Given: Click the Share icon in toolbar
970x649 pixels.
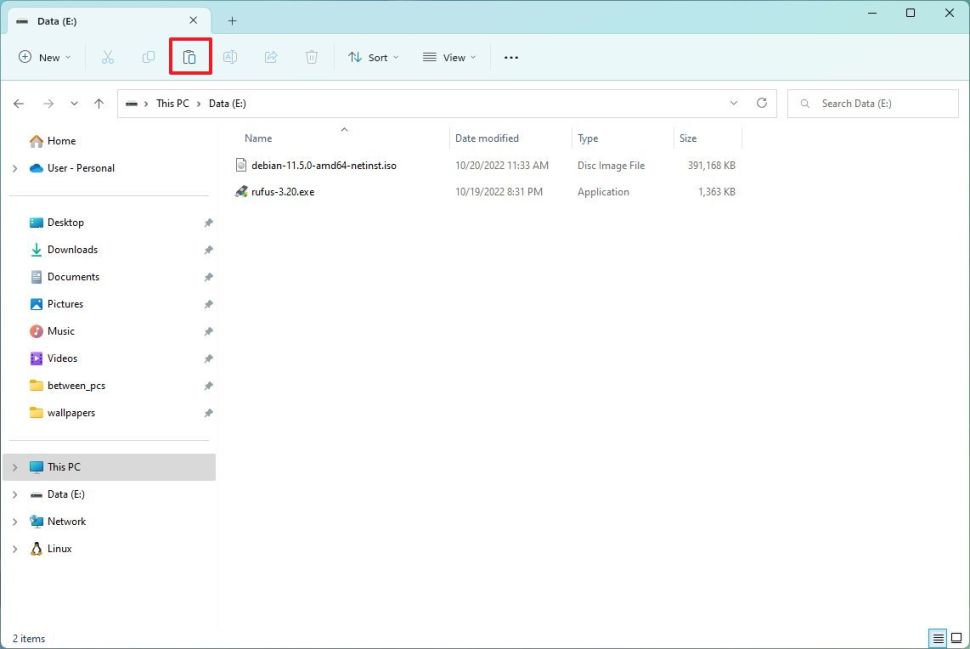Looking at the screenshot, I should tap(271, 57).
